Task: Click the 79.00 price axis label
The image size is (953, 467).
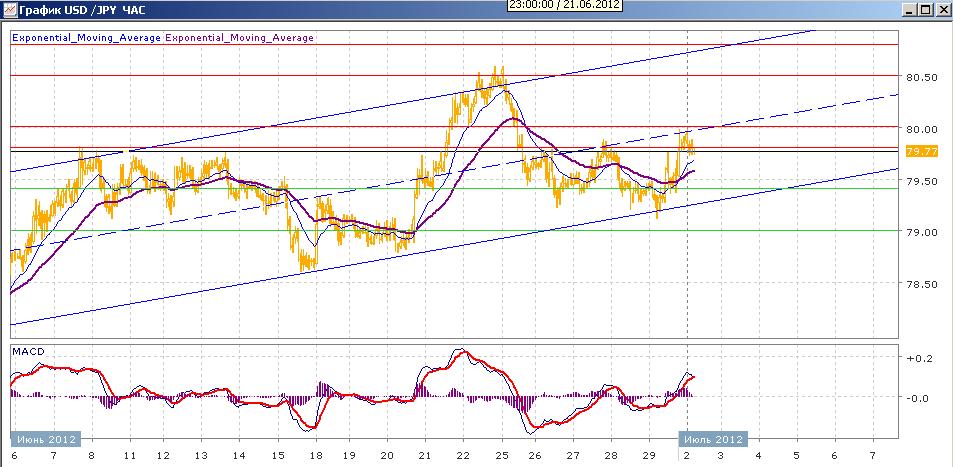Action: tap(921, 232)
